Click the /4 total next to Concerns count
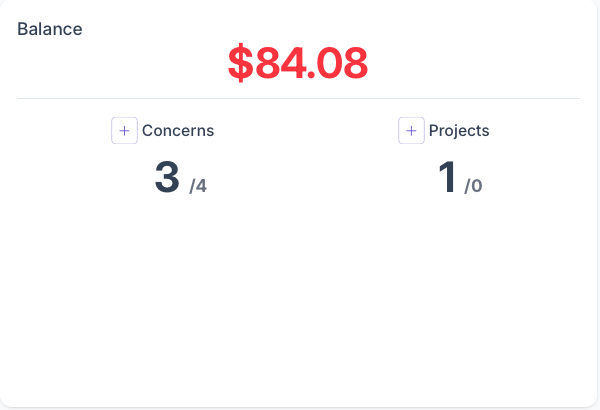600x410 pixels. (x=198, y=185)
